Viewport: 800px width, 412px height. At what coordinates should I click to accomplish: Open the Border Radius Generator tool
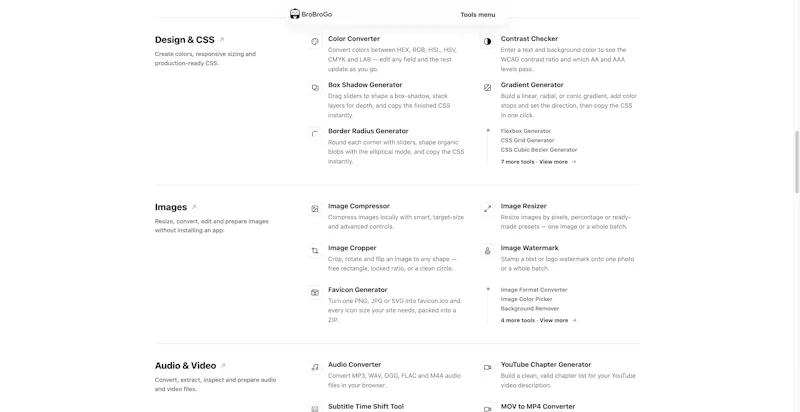368,131
